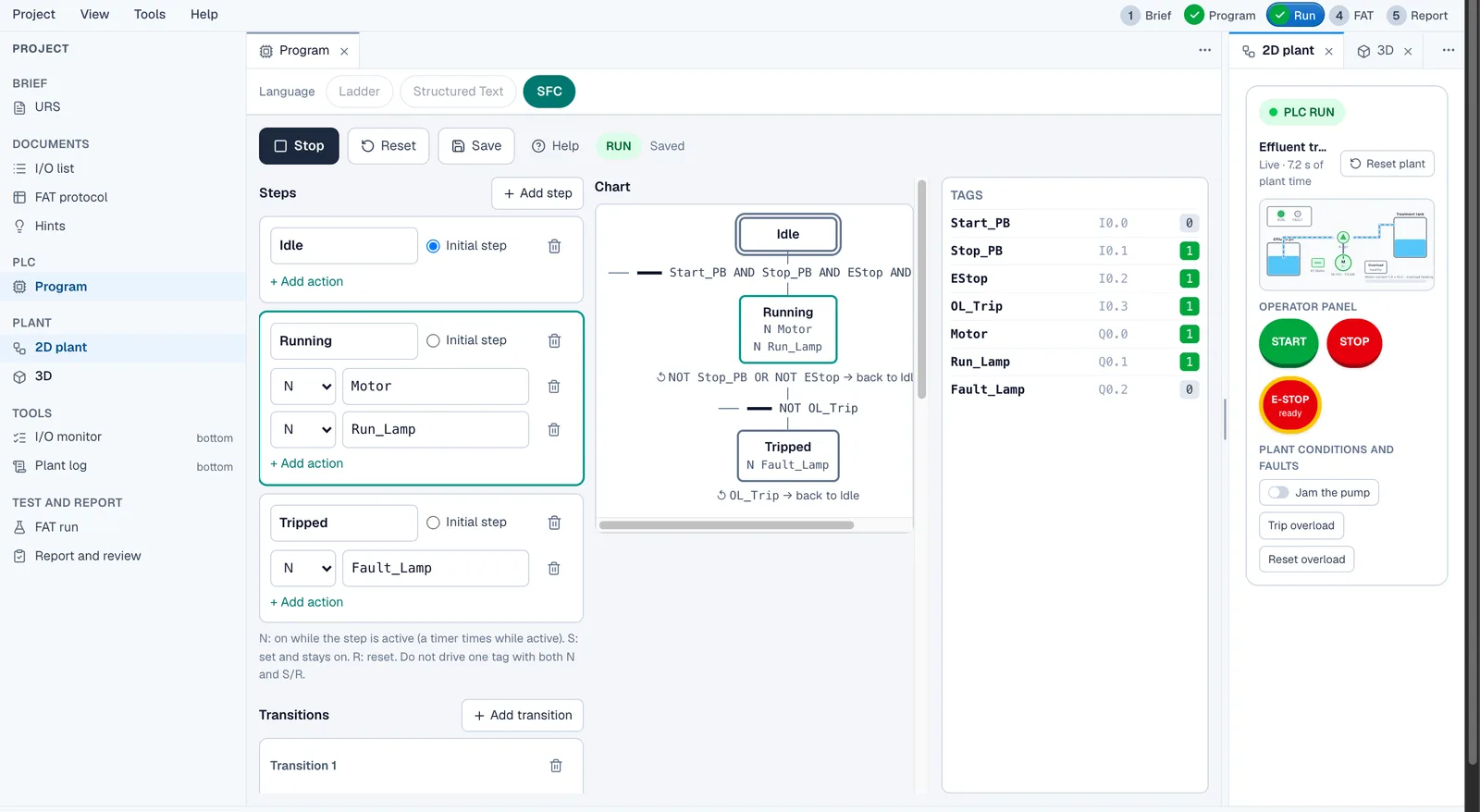Switch language to Structured Text
Image resolution: width=1480 pixels, height=812 pixels.
458,92
